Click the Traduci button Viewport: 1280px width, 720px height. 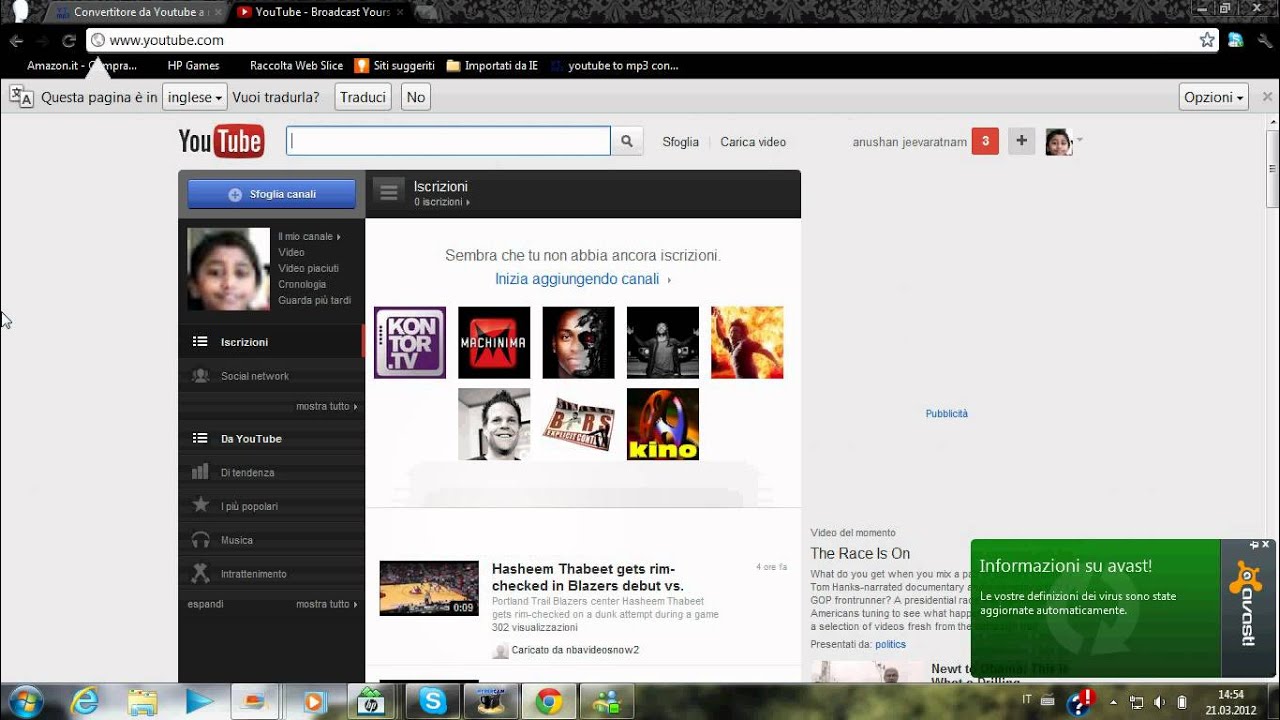(363, 97)
